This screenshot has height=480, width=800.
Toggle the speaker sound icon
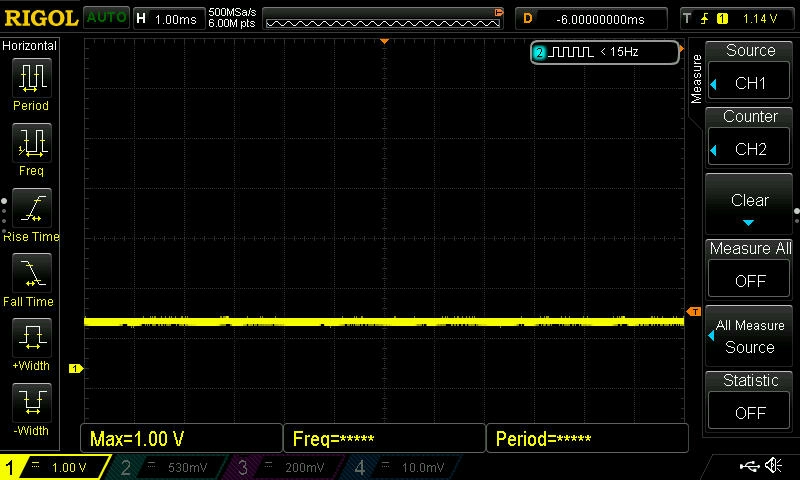coord(773,466)
